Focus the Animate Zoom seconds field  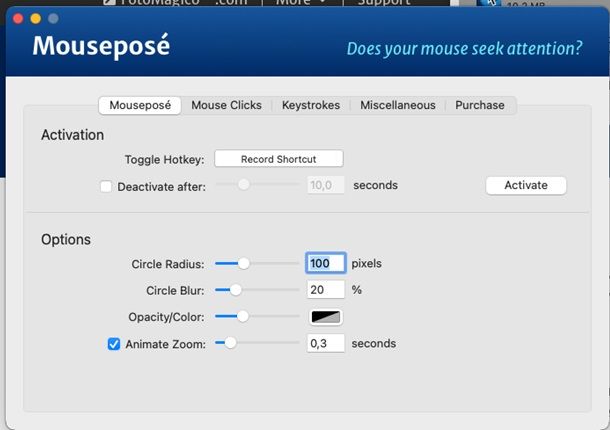point(326,343)
